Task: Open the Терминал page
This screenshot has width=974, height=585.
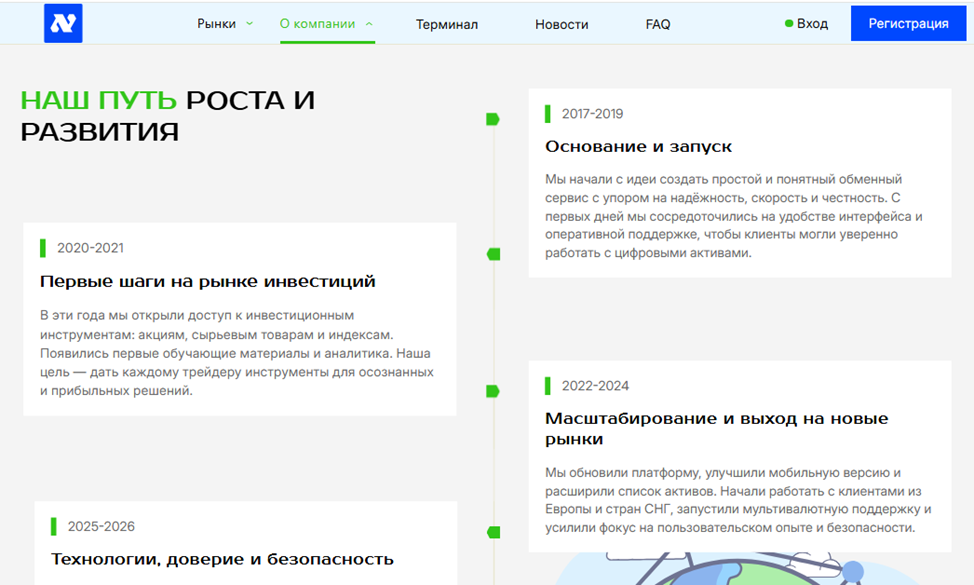Action: tap(447, 24)
